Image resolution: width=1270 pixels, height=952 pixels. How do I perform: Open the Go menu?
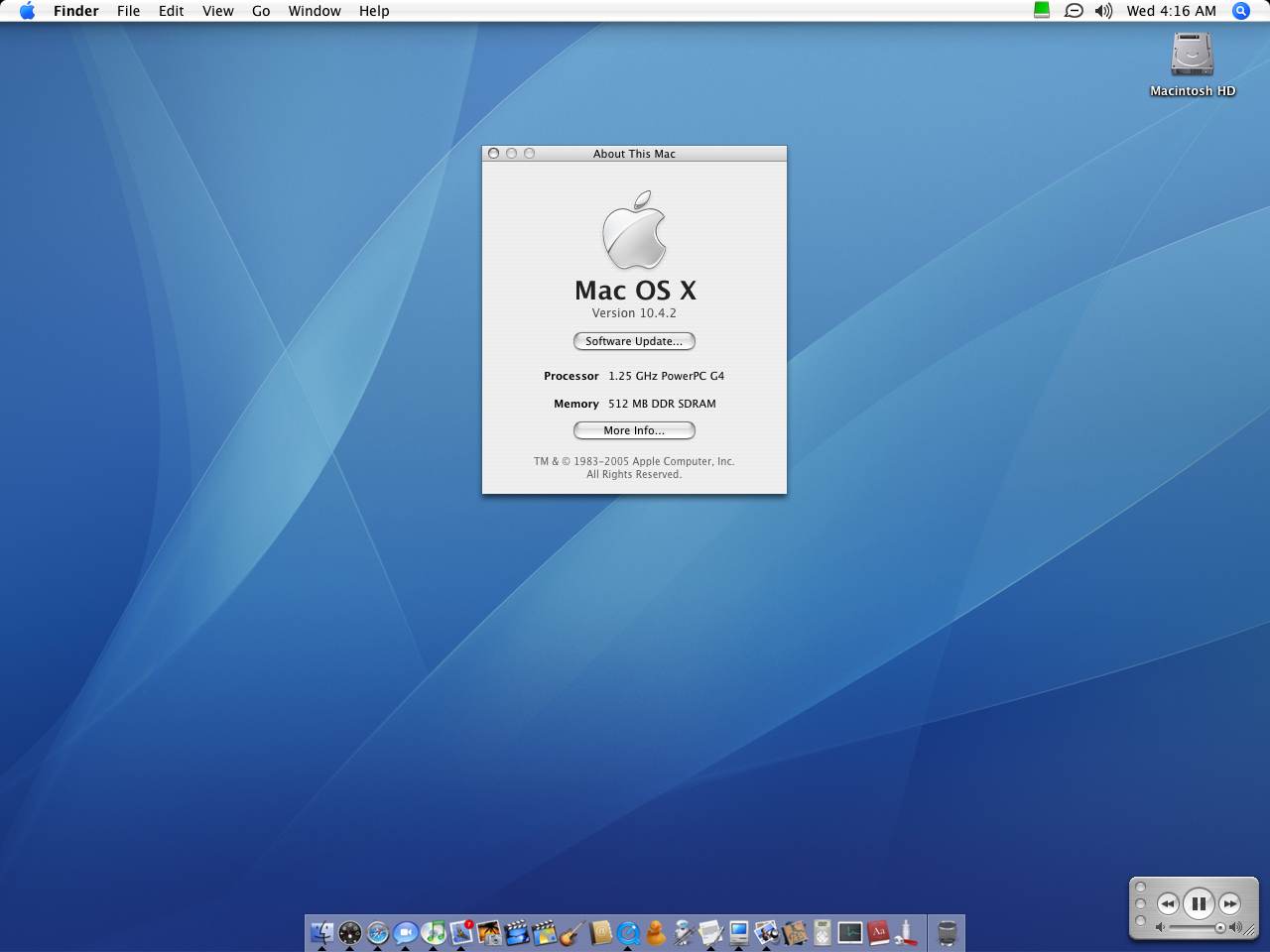(261, 11)
